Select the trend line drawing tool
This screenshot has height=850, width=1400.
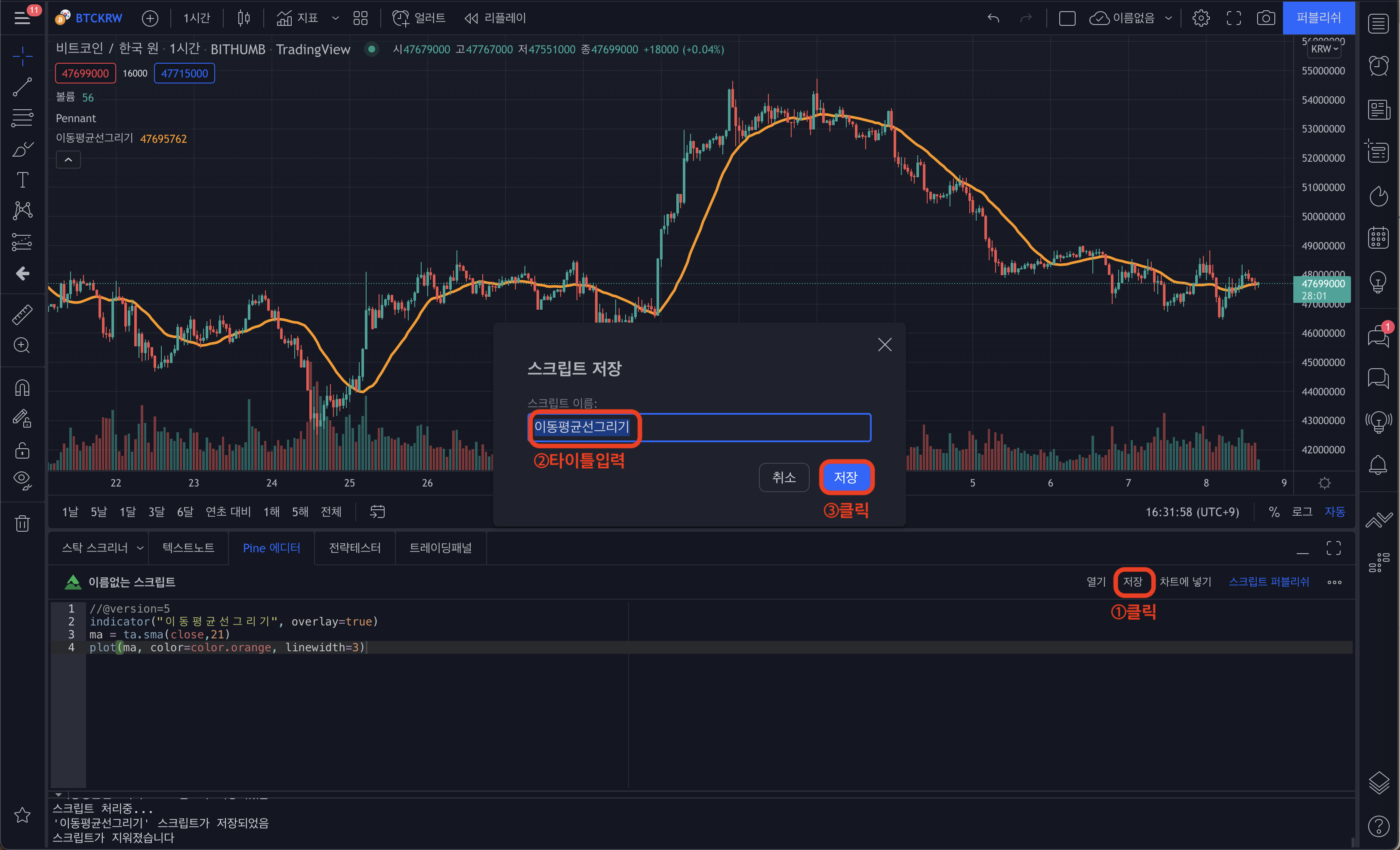click(22, 86)
